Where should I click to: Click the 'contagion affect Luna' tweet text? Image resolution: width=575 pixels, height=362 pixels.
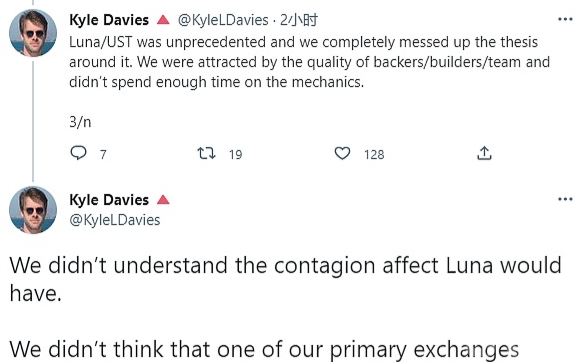285,279
